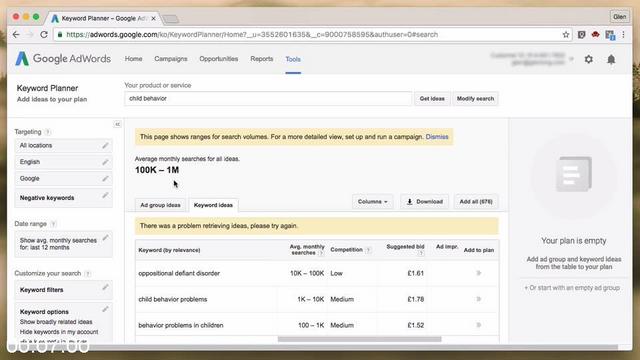Add behavior problems in children to plan
Screen dimensions: 640x360
pyautogui.click(x=479, y=325)
